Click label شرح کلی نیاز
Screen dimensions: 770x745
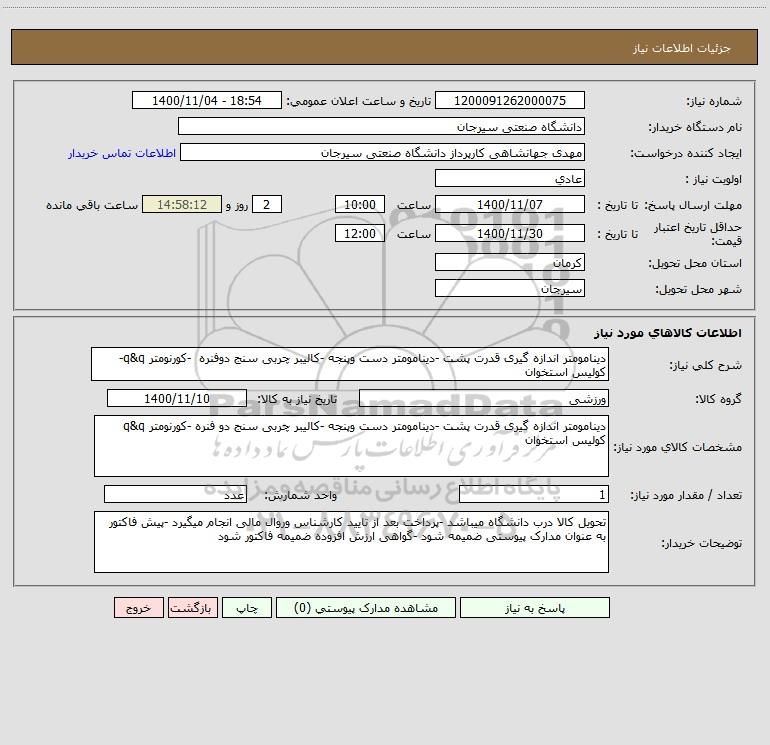[x=706, y=365]
